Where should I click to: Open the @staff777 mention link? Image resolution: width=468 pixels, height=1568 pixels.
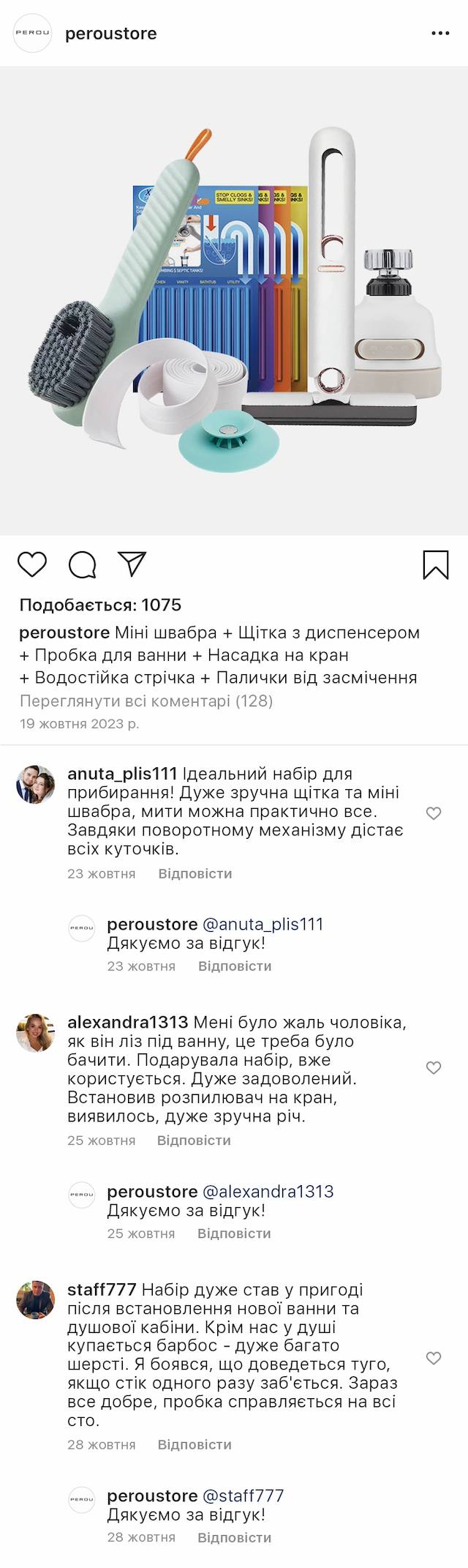(243, 1496)
